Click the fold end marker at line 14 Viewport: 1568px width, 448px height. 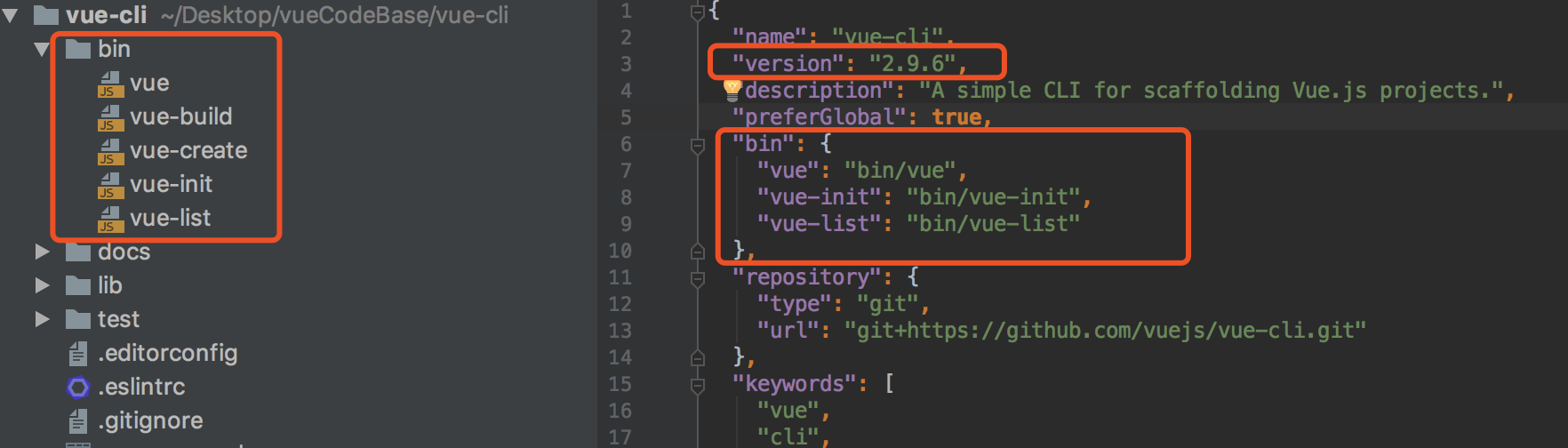click(698, 358)
